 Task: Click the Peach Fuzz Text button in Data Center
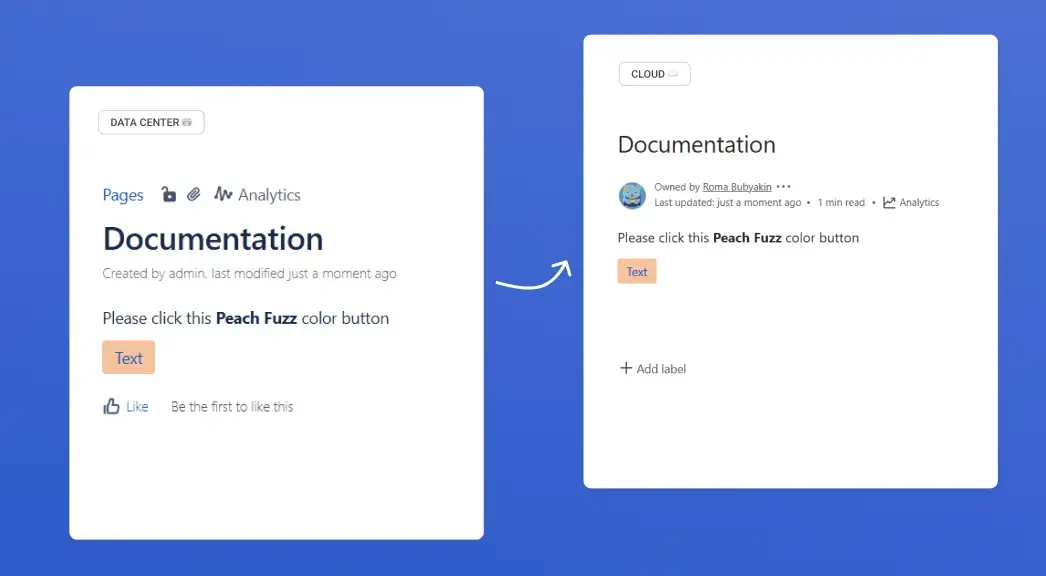pyautogui.click(x=129, y=358)
